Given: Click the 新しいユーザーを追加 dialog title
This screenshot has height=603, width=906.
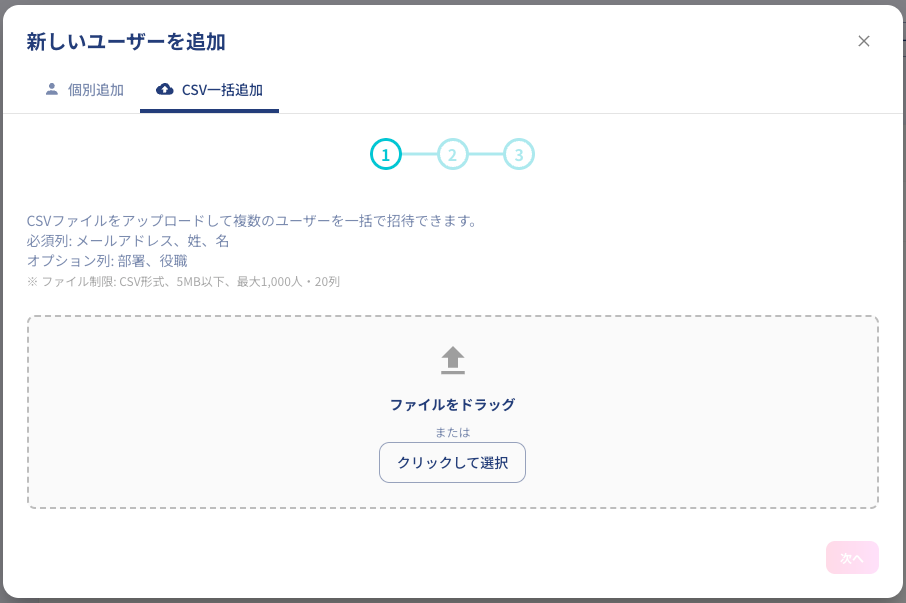Looking at the screenshot, I should [x=126, y=41].
